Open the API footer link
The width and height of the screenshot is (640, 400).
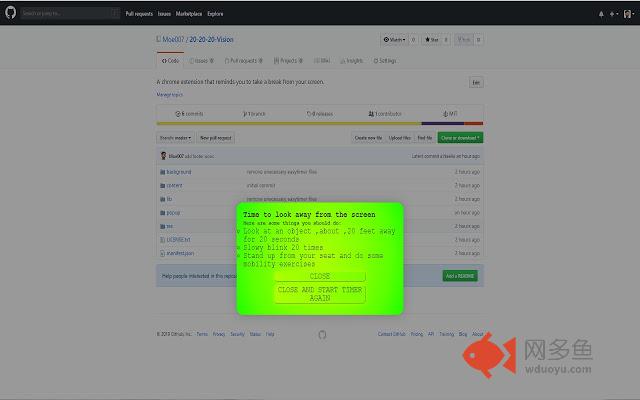point(431,334)
